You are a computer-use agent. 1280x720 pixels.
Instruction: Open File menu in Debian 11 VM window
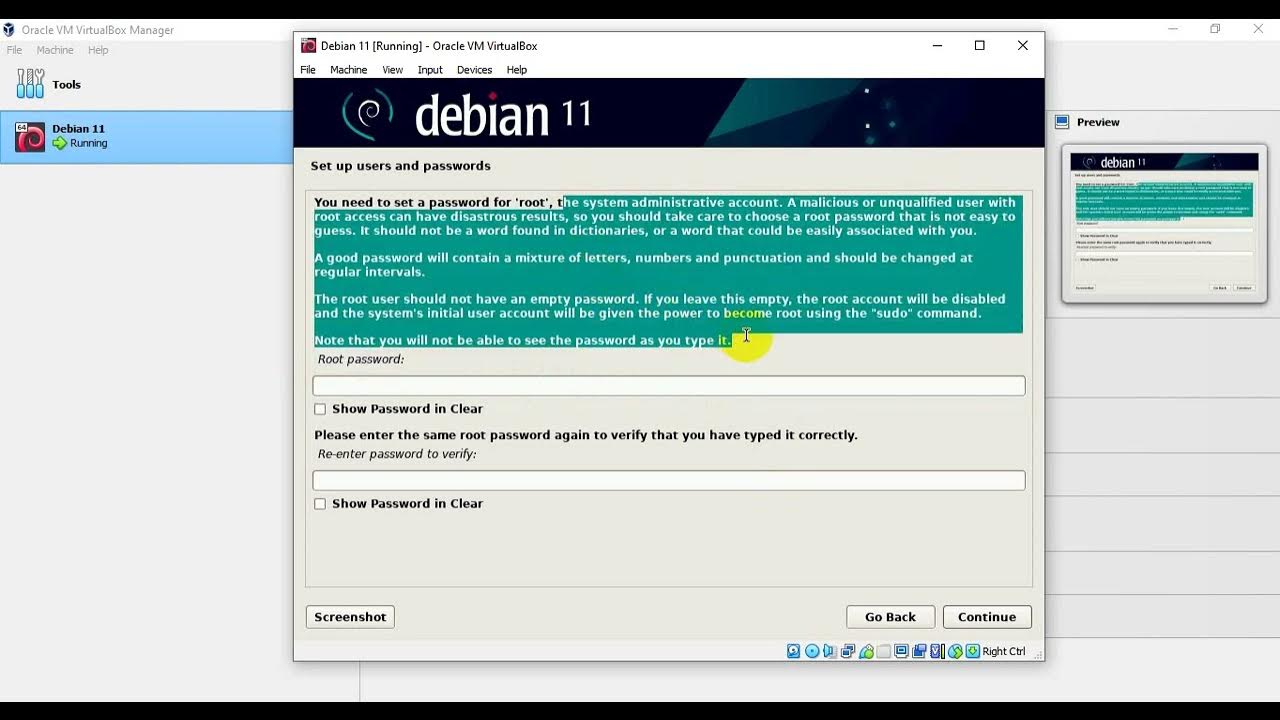(x=308, y=70)
